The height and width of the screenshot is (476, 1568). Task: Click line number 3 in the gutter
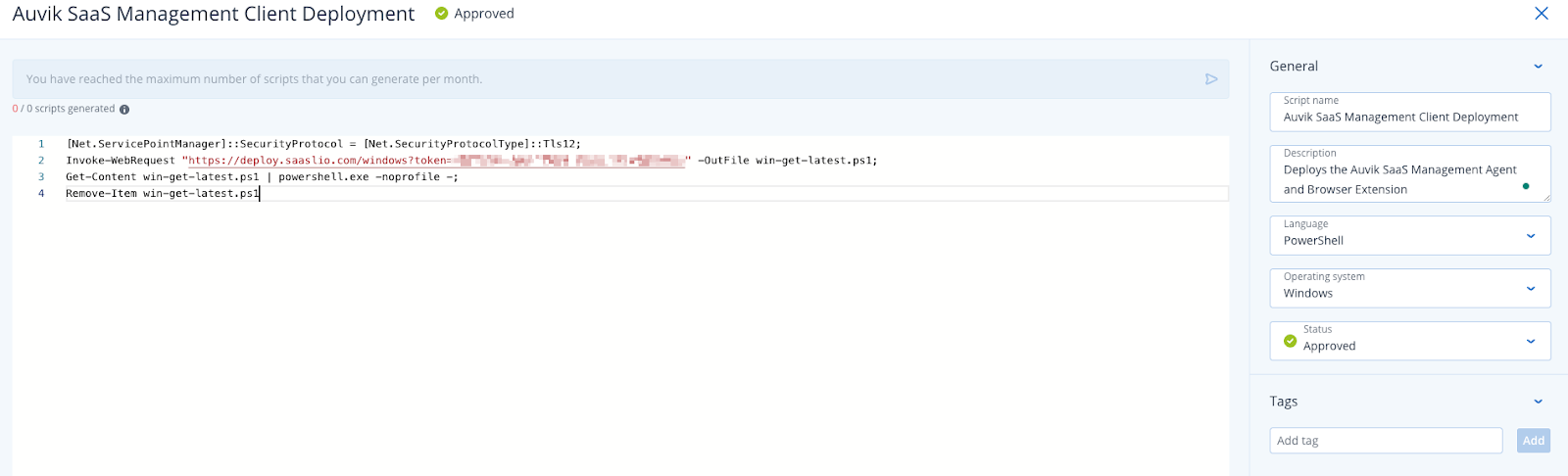click(41, 177)
